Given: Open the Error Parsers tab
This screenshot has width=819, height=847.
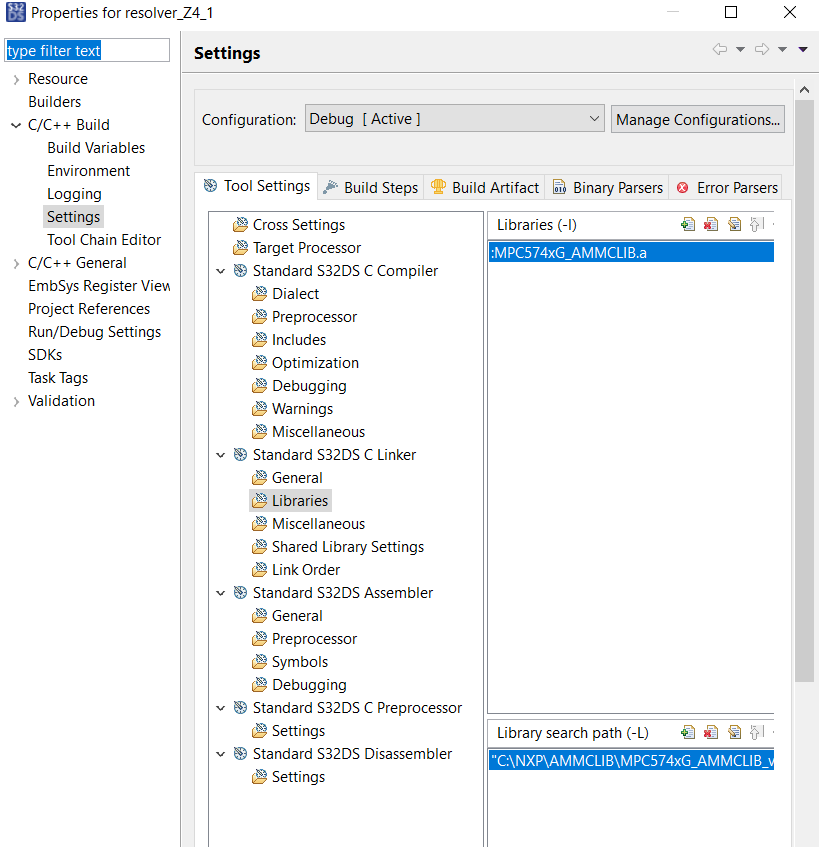Looking at the screenshot, I should click(727, 187).
